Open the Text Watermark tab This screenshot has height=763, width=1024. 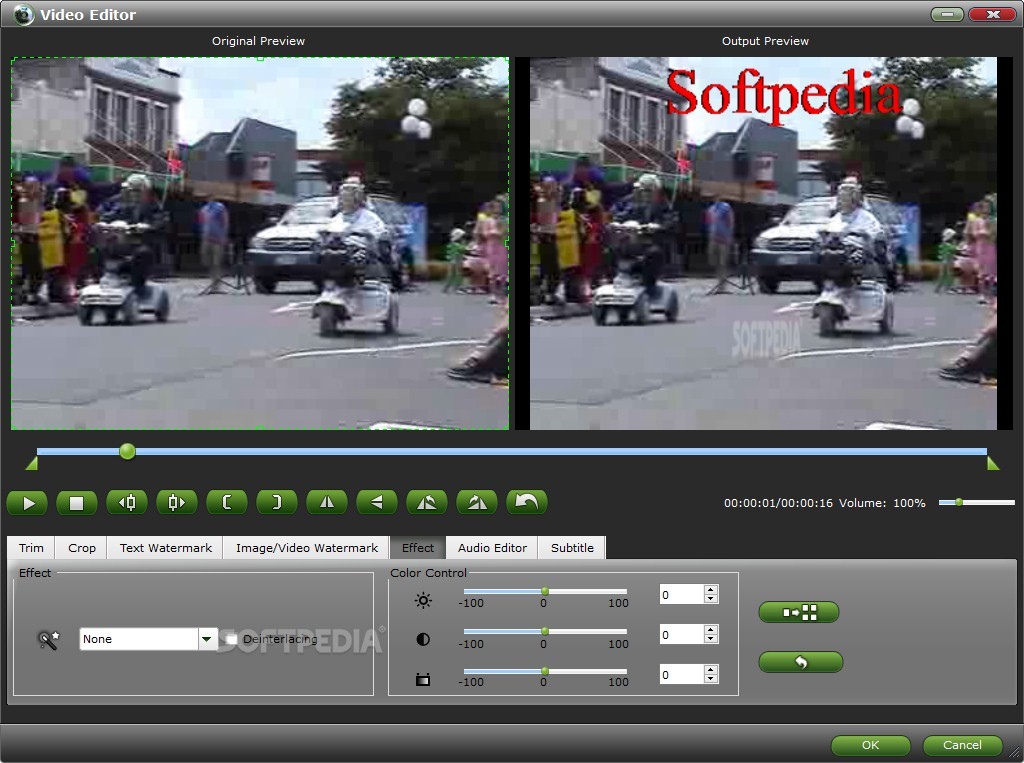165,547
